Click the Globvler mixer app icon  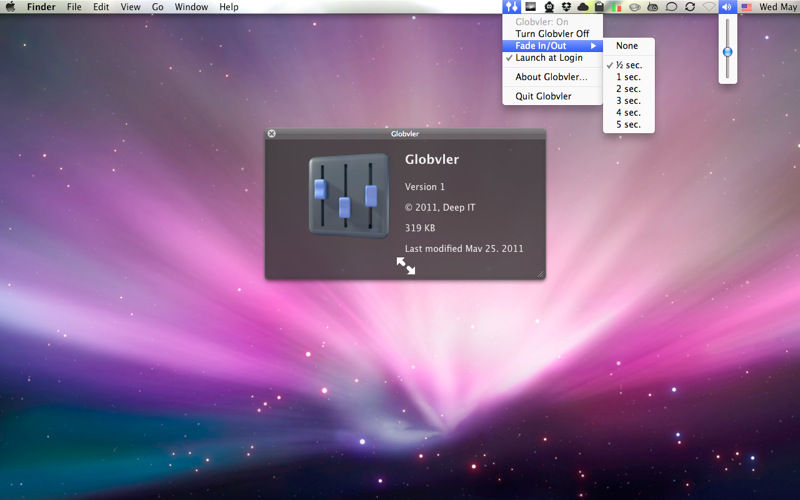click(349, 195)
